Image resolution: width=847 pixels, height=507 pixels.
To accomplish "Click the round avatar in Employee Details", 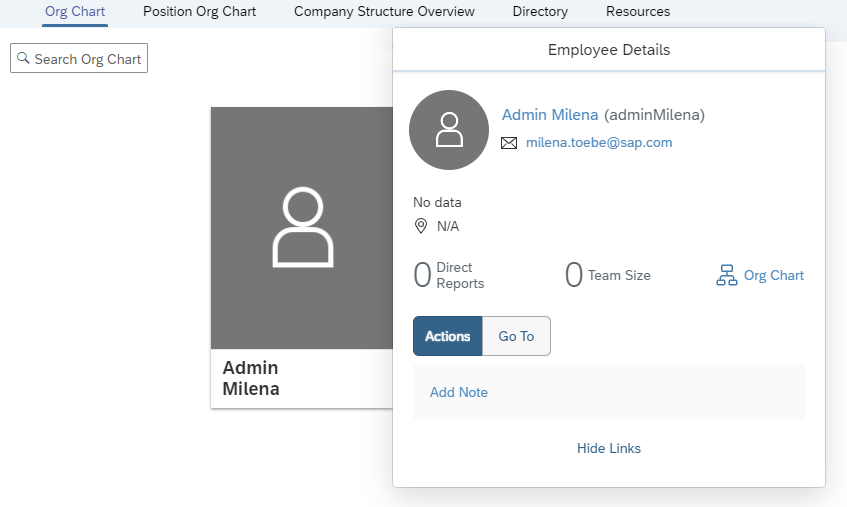I will [x=449, y=130].
